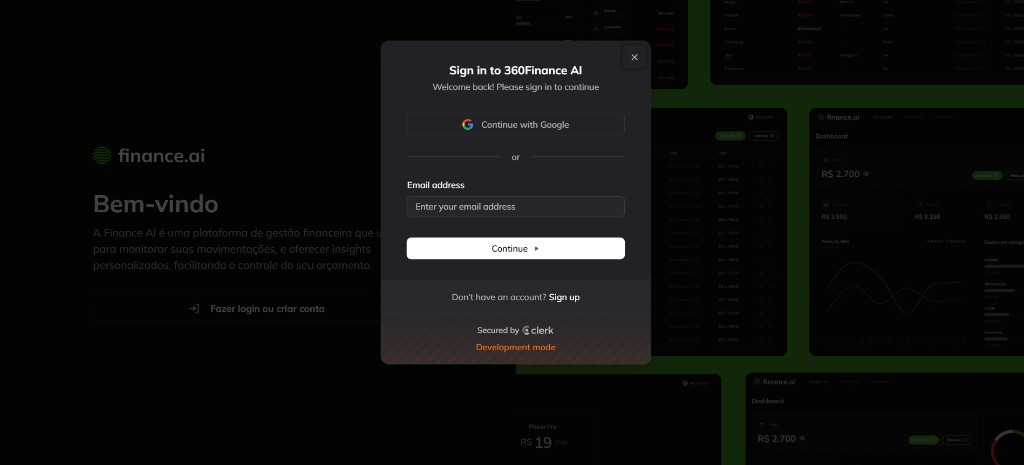Click the login arrow icon beside Fazer login
This screenshot has height=465, width=1024.
pos(194,308)
